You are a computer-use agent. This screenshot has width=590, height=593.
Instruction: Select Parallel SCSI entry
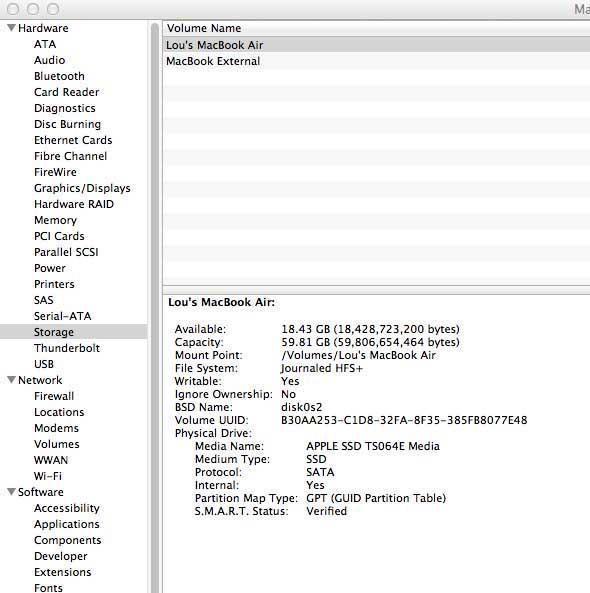[66, 252]
